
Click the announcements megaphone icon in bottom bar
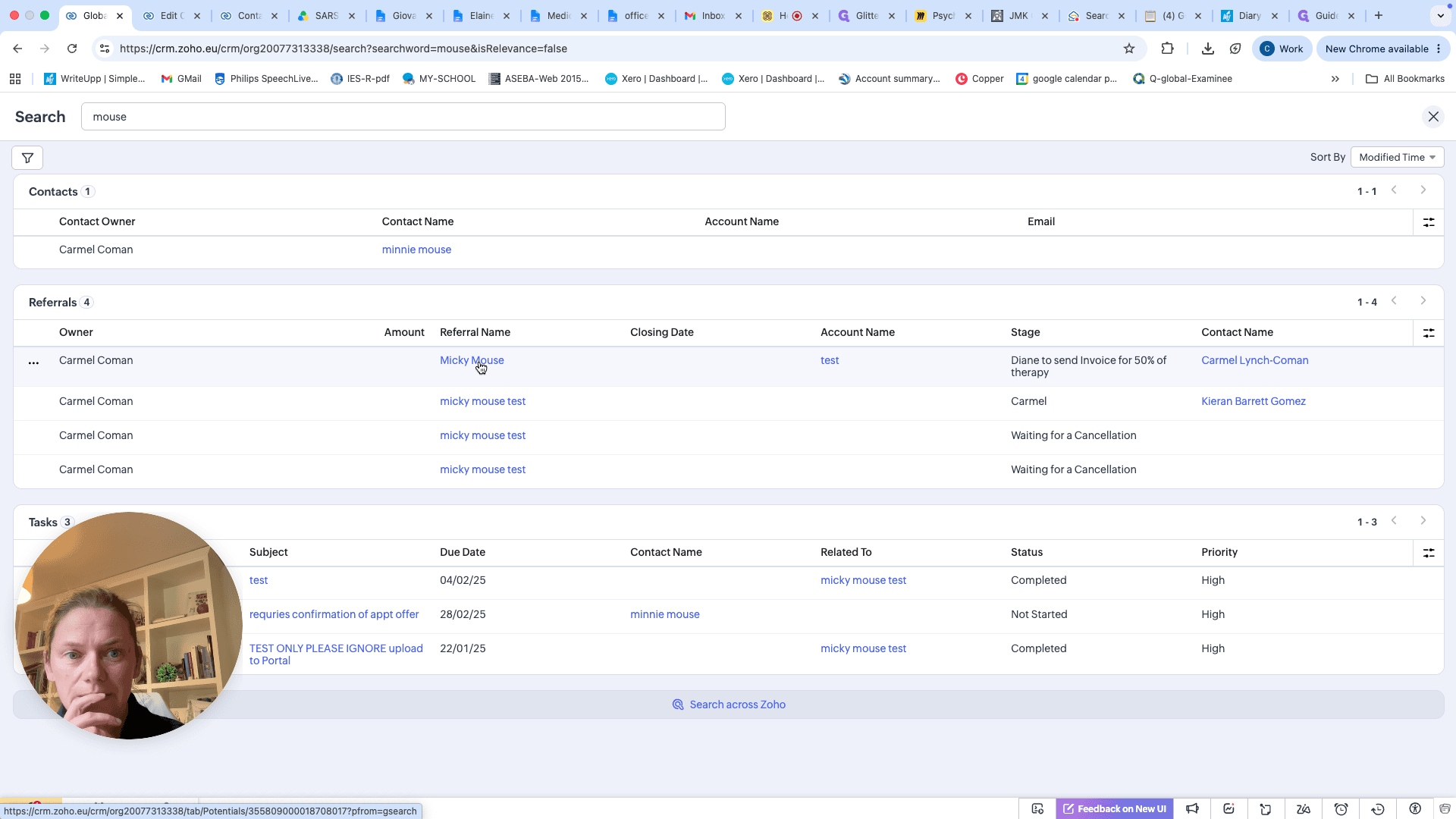(x=1192, y=809)
